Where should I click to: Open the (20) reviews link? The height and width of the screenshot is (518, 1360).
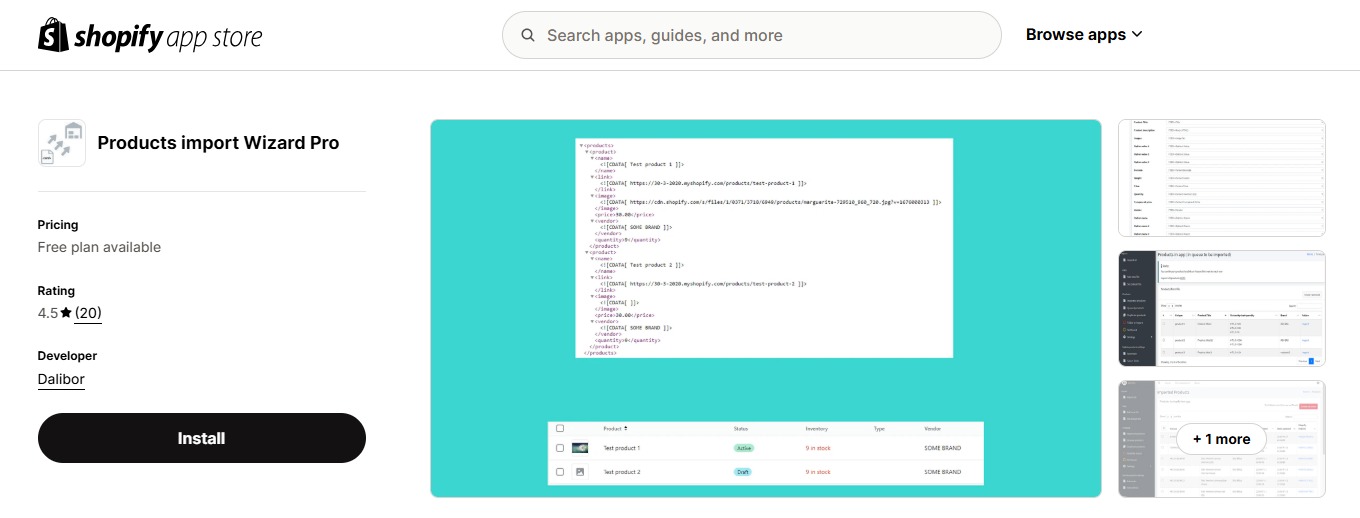[x=88, y=313]
